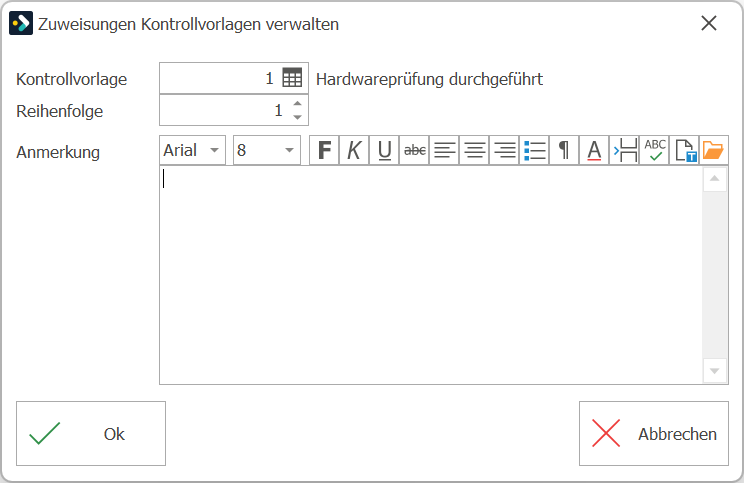The image size is (744, 483).
Task: Center align the text
Action: 474,150
